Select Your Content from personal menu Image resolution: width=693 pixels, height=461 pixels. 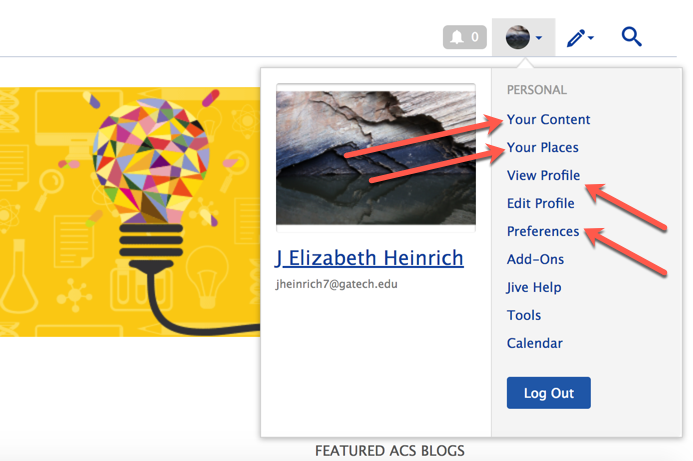[x=548, y=119]
